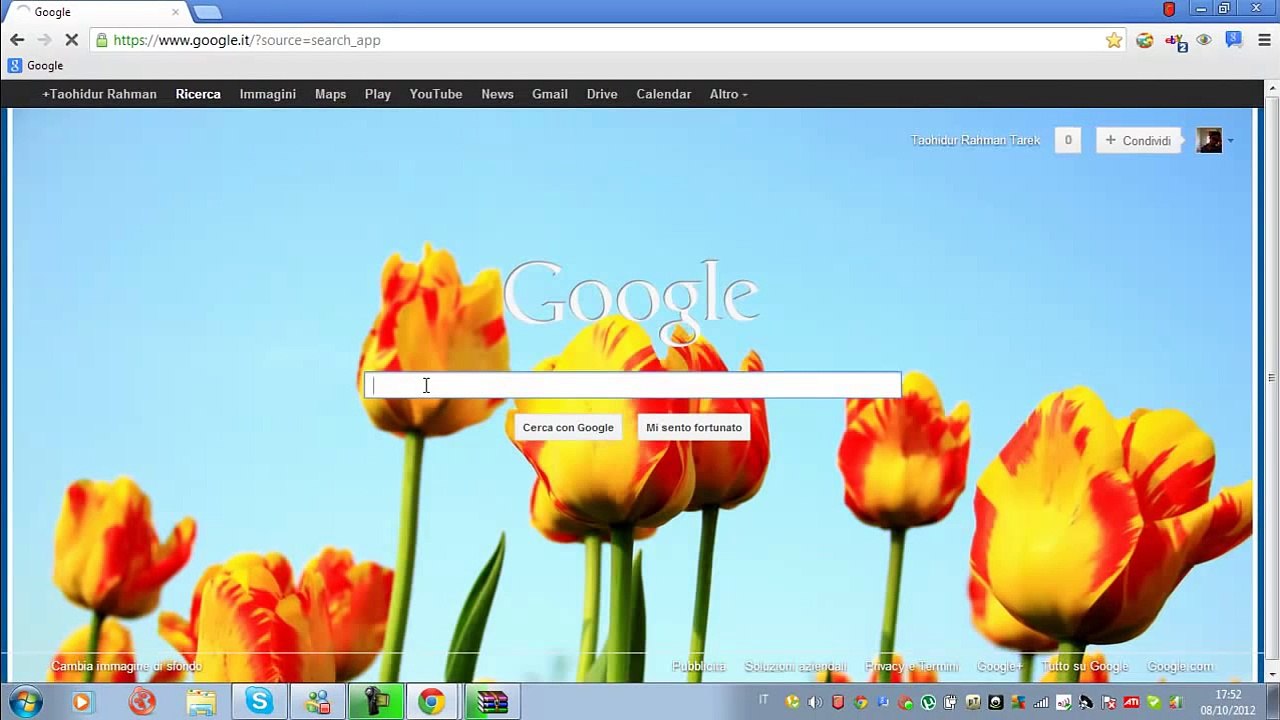The height and width of the screenshot is (720, 1280).
Task: Open the new tab button
Action: 207,12
